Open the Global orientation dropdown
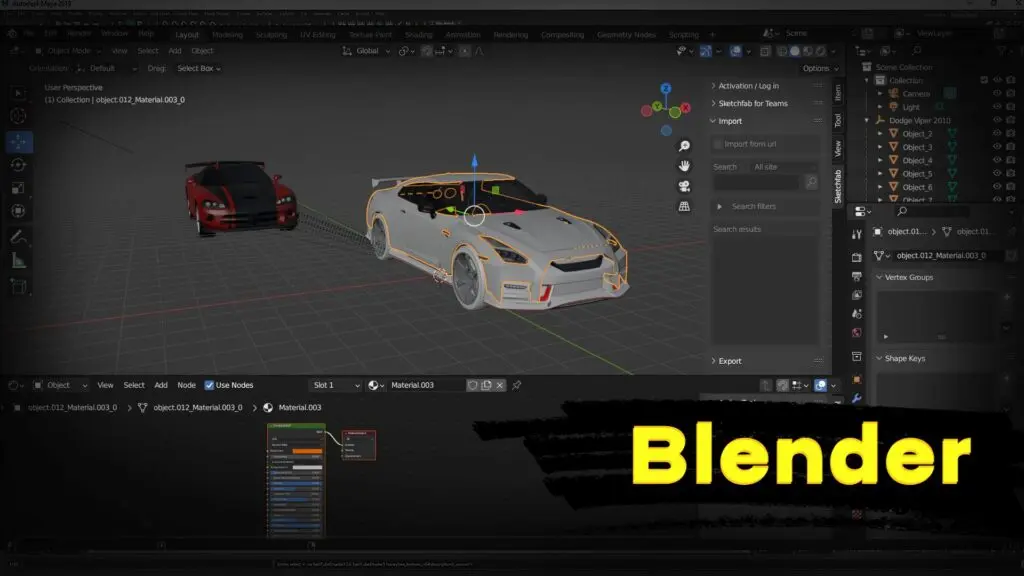 tap(366, 51)
